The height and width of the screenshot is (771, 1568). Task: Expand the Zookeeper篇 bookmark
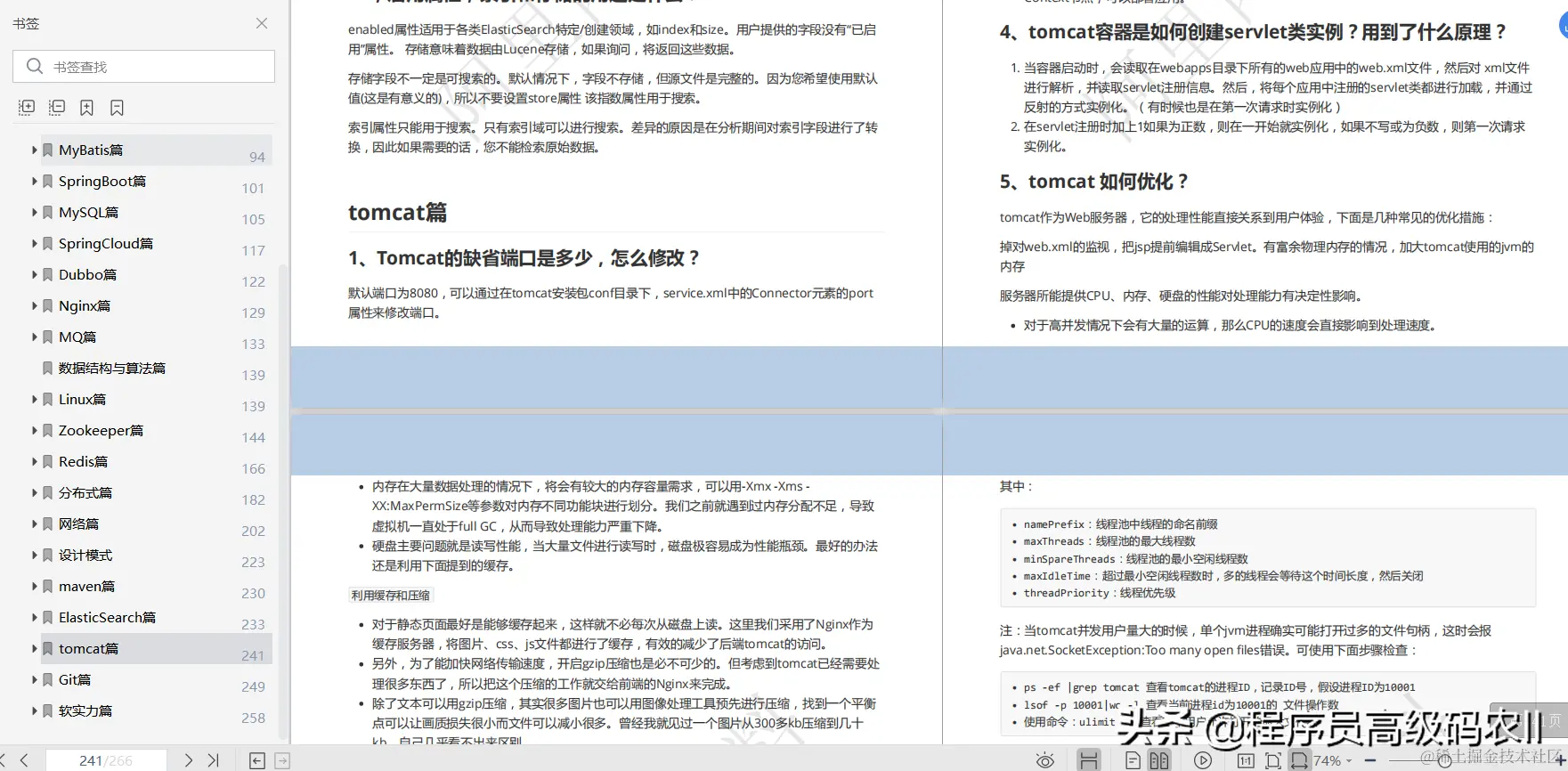35,430
